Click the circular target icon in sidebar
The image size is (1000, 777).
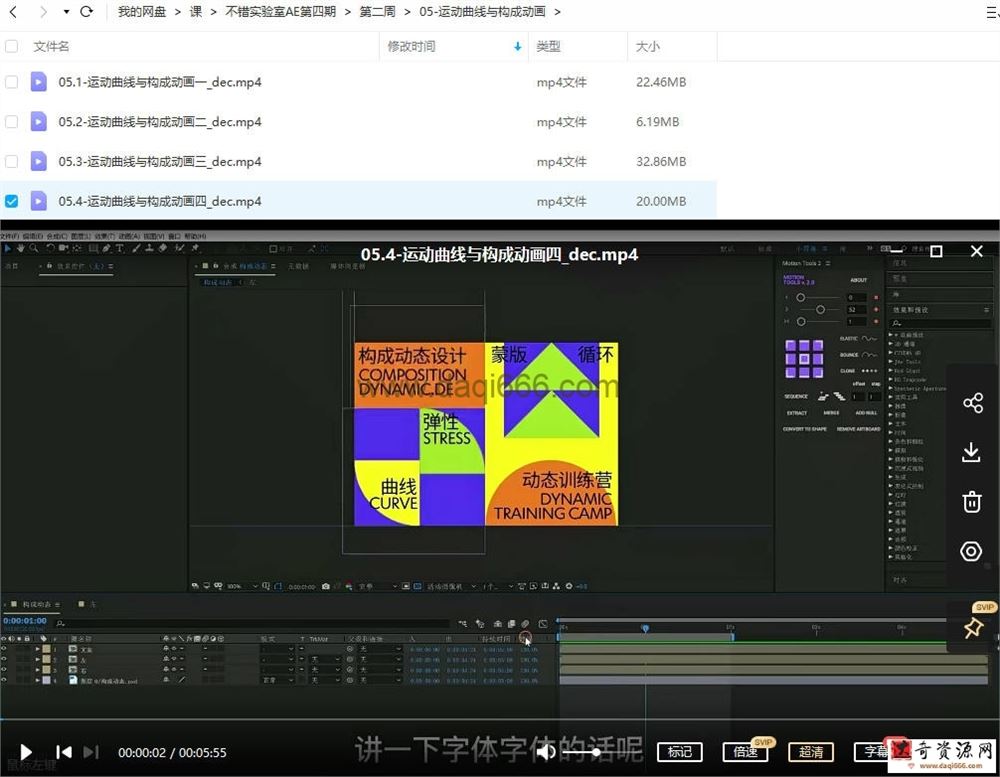[971, 551]
